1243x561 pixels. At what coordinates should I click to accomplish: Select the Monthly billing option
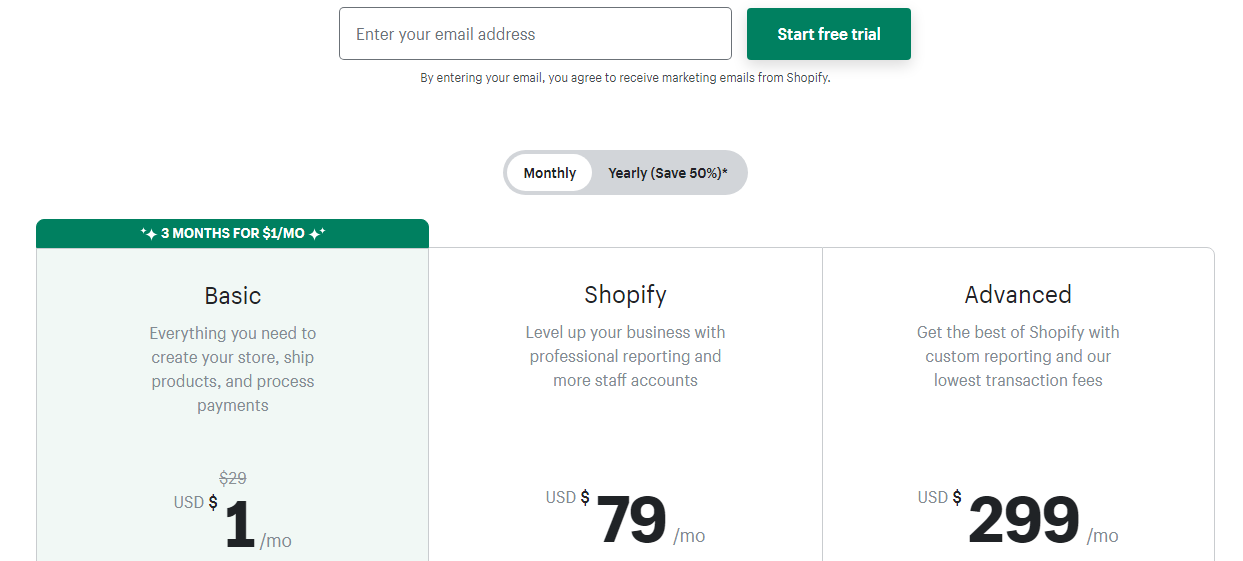(549, 173)
